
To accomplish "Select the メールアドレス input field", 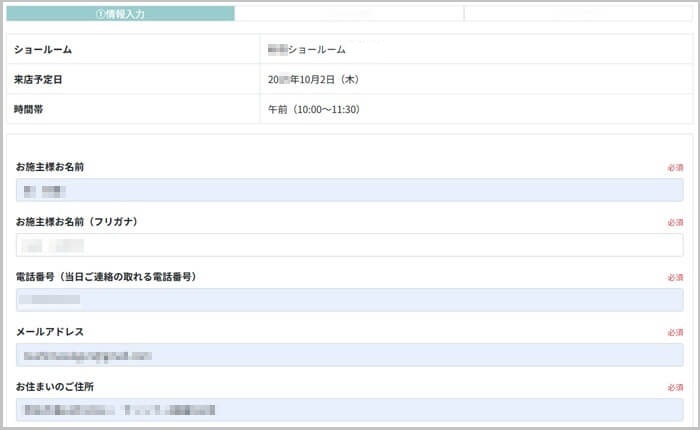I will pos(349,355).
